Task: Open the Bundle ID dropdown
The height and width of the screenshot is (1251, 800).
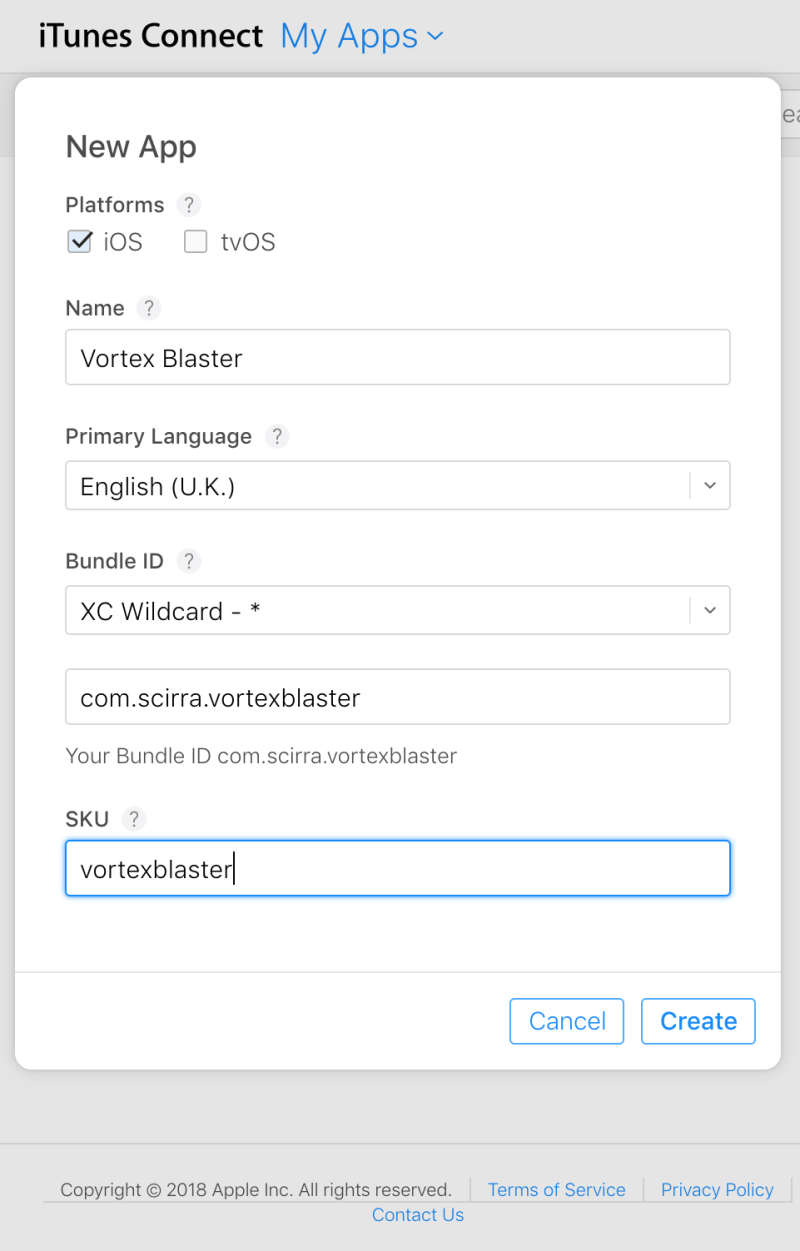Action: (x=710, y=610)
